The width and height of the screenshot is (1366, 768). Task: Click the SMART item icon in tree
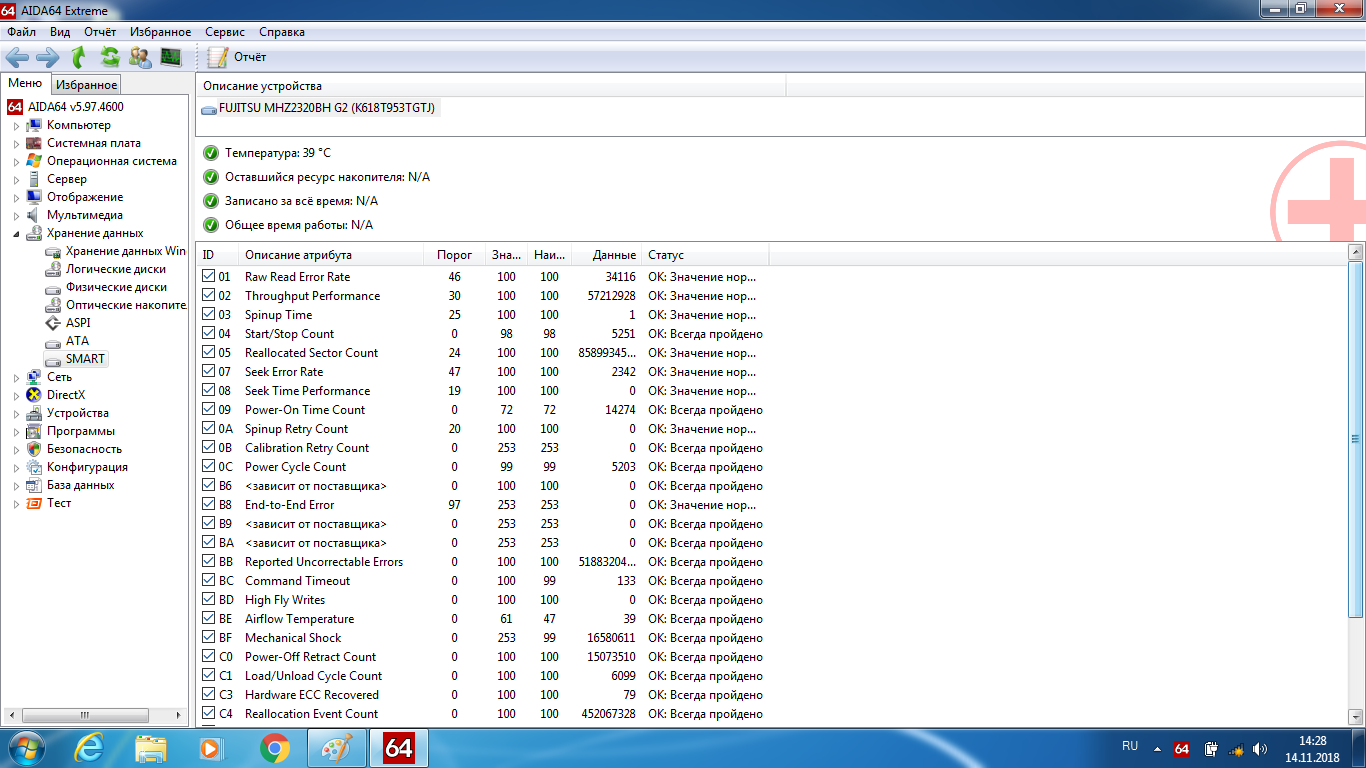53,359
